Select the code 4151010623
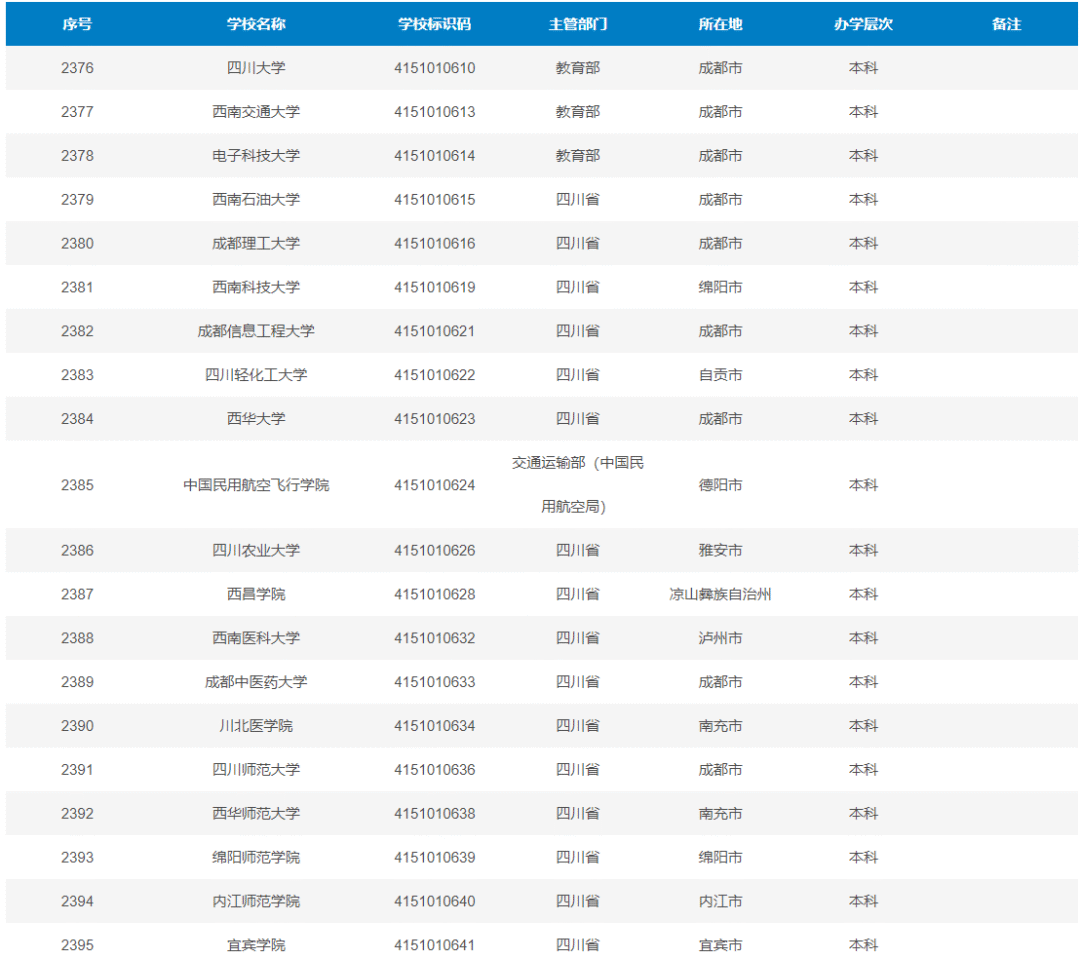Image resolution: width=1080 pixels, height=959 pixels. [x=435, y=419]
